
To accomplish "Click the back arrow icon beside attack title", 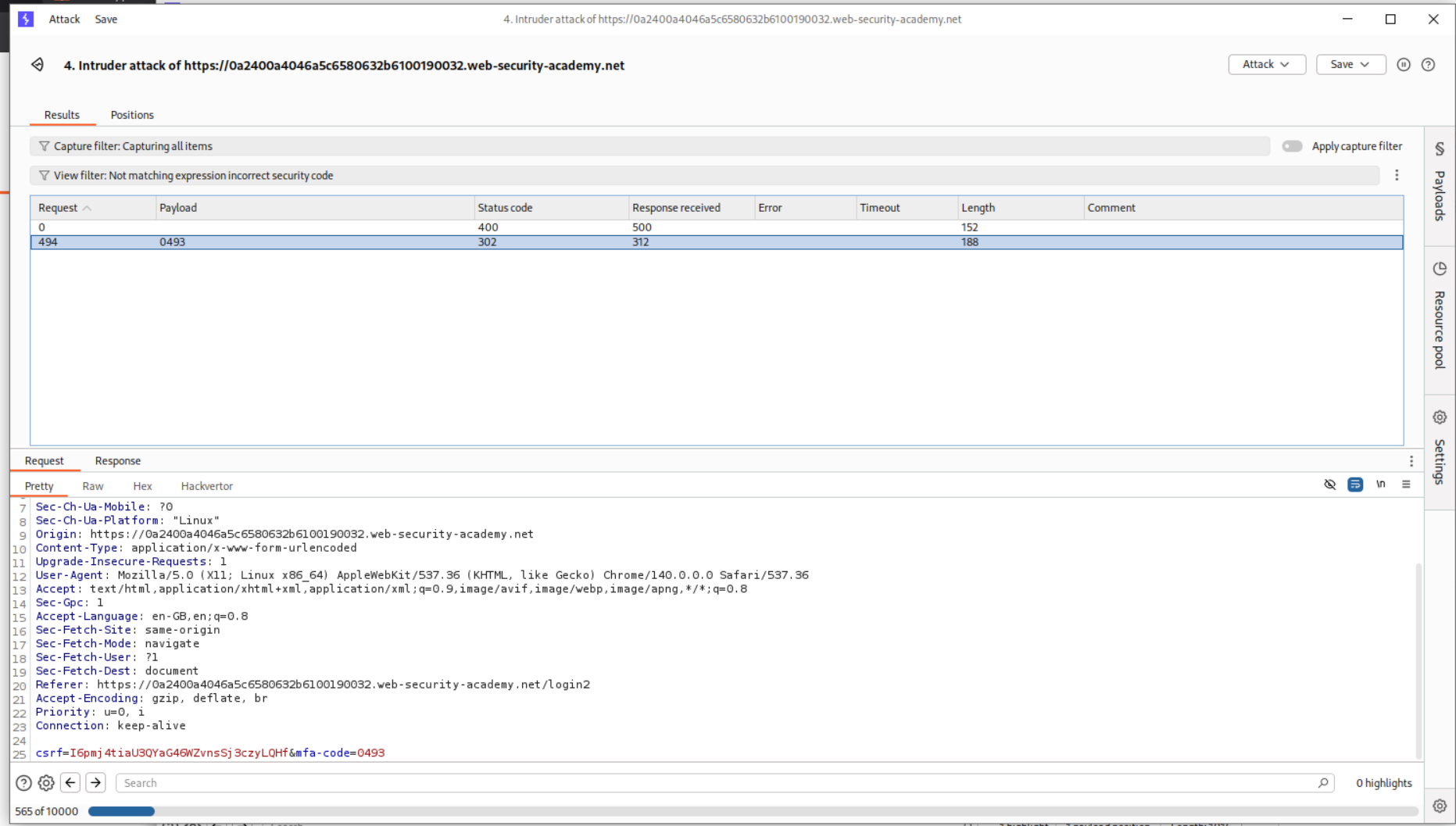I will [38, 65].
